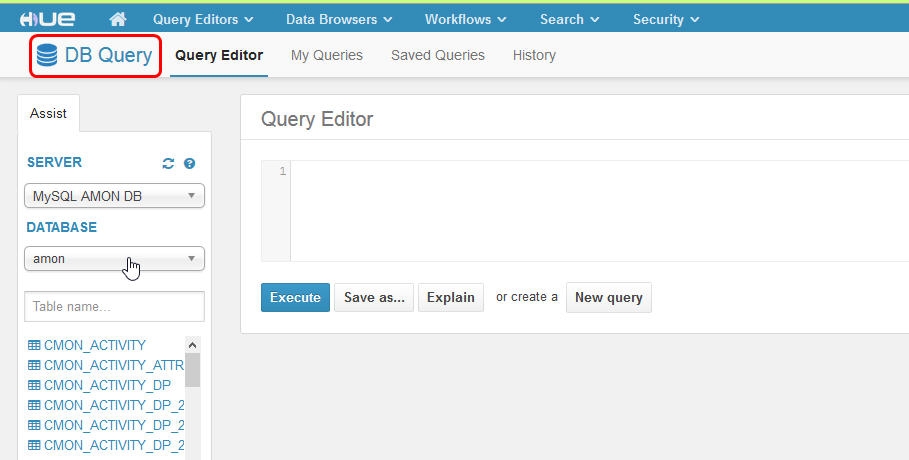The image size is (909, 460).
Task: Click the table icon next to CMON_ACTIVITY_ATTR
Action: 34,365
